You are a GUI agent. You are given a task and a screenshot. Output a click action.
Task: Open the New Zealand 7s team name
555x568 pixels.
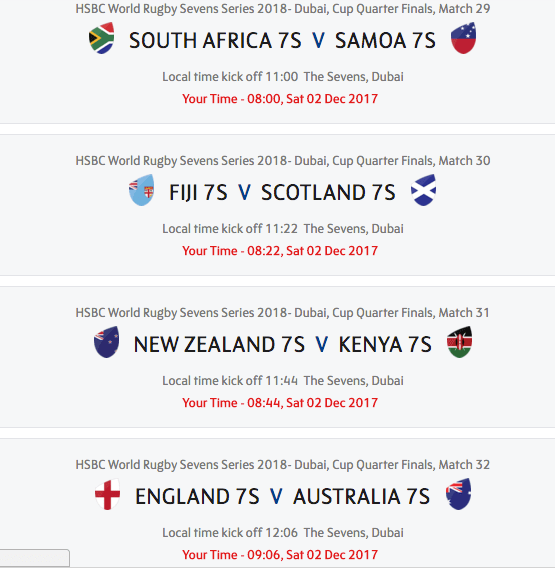point(219,344)
